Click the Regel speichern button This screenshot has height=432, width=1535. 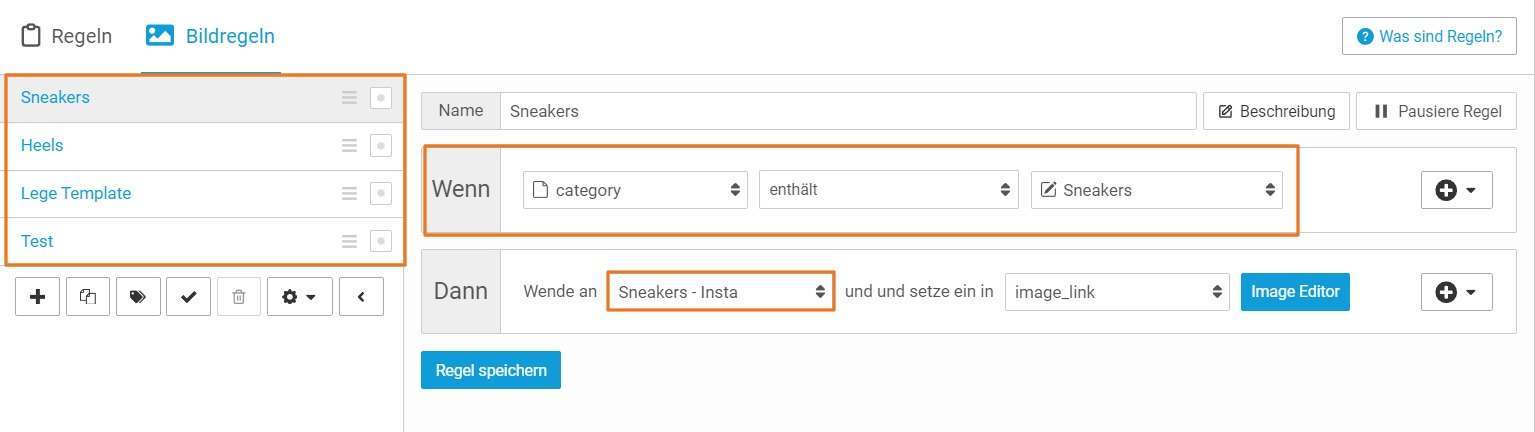[x=491, y=370]
